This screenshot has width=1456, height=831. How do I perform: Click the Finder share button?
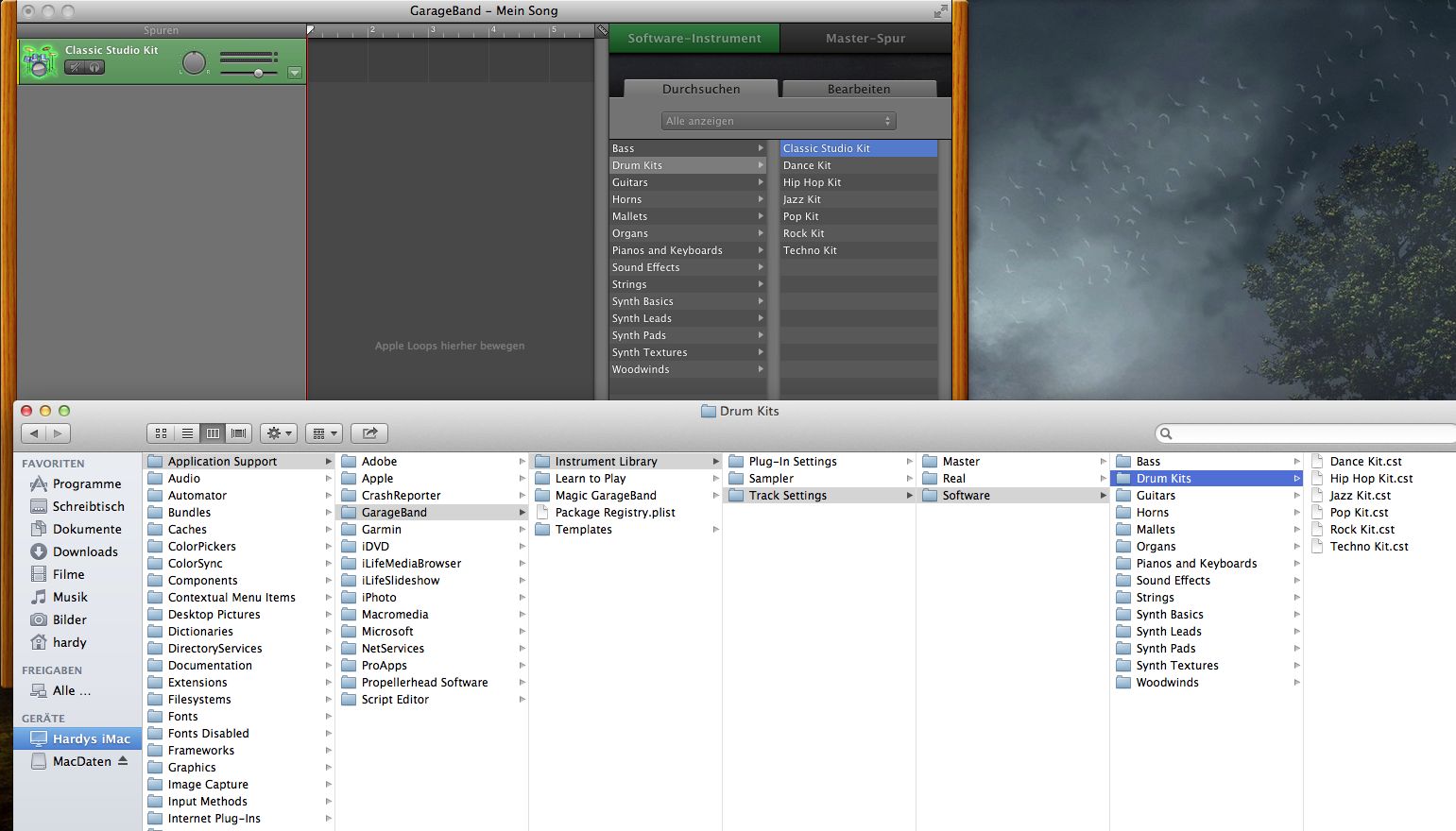369,433
